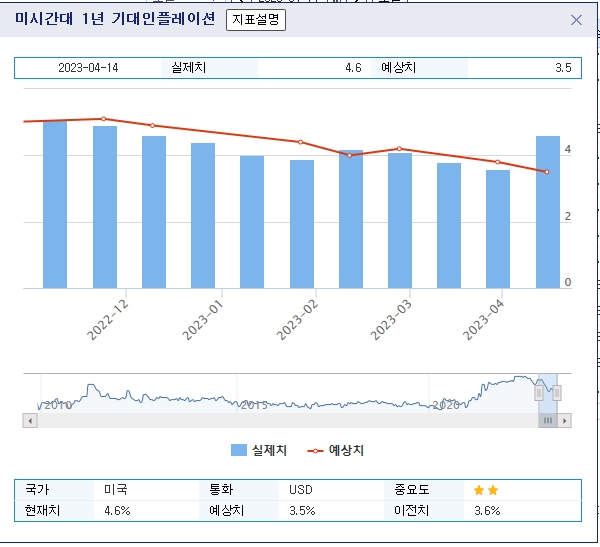Grab the right range handle of navigator

[x=557, y=393]
